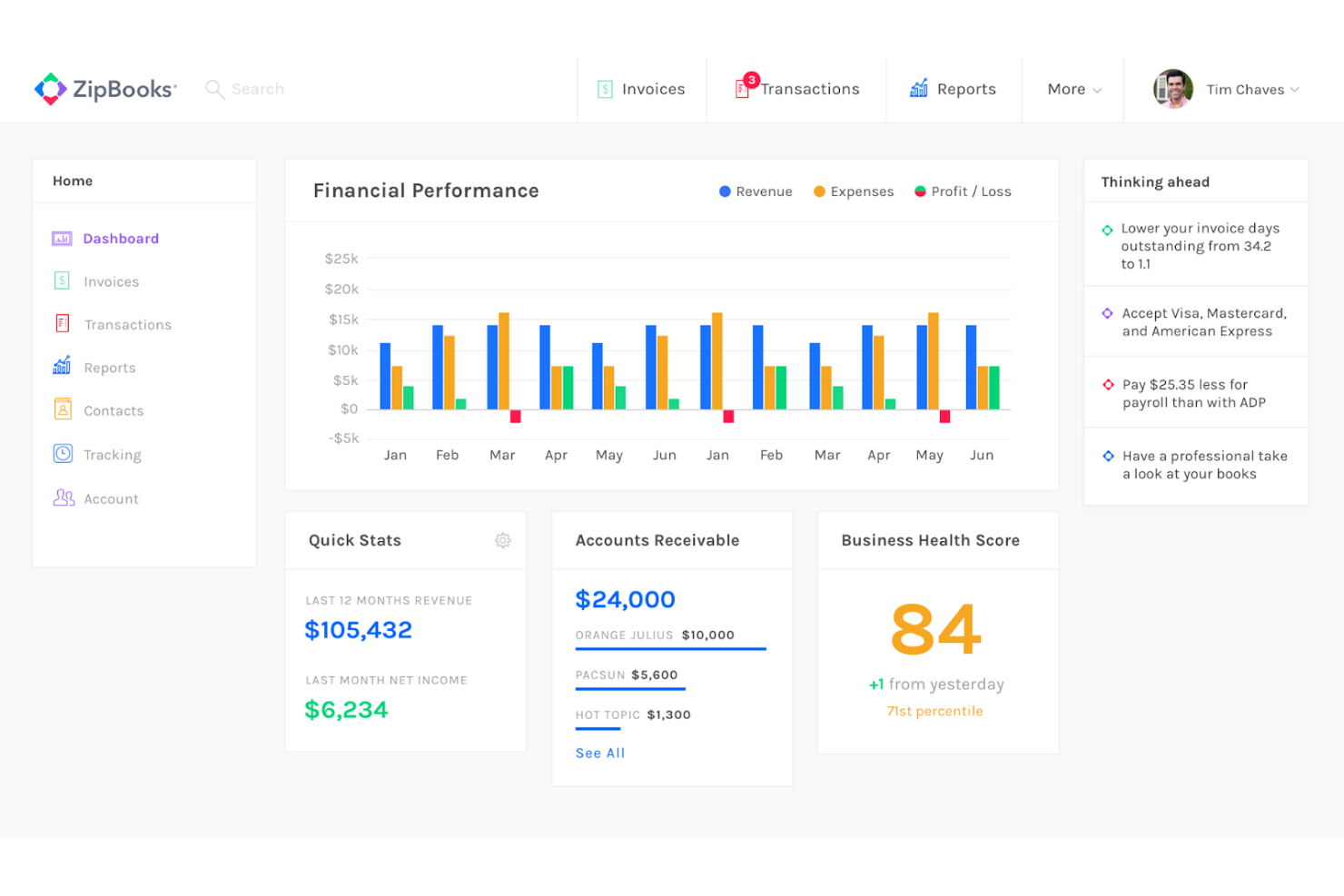Toggle the Profit / Loss legend entry

tap(962, 191)
